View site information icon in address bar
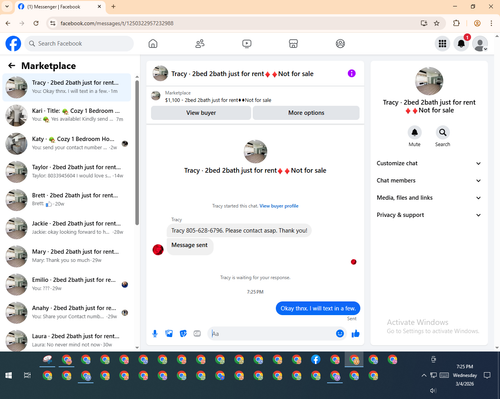This screenshot has width=500, height=399. [53, 23]
